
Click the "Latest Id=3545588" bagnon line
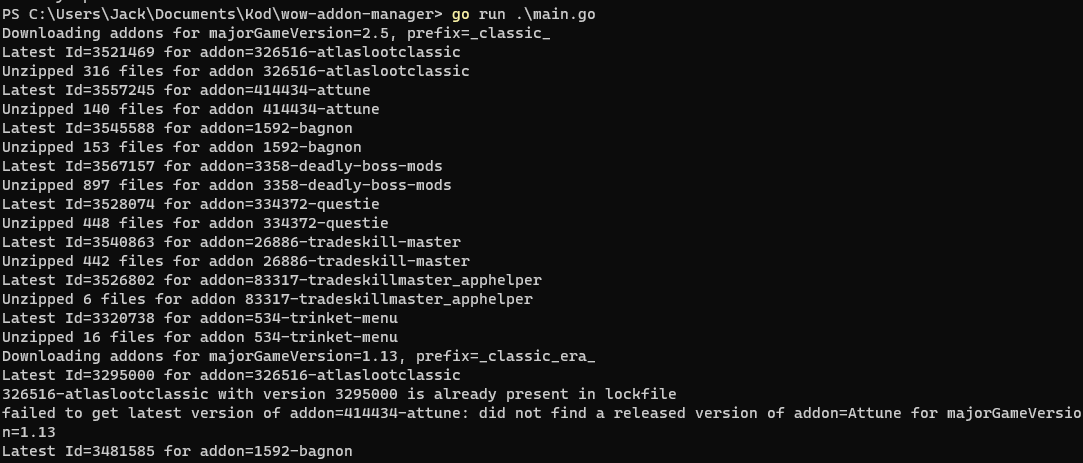(177, 128)
